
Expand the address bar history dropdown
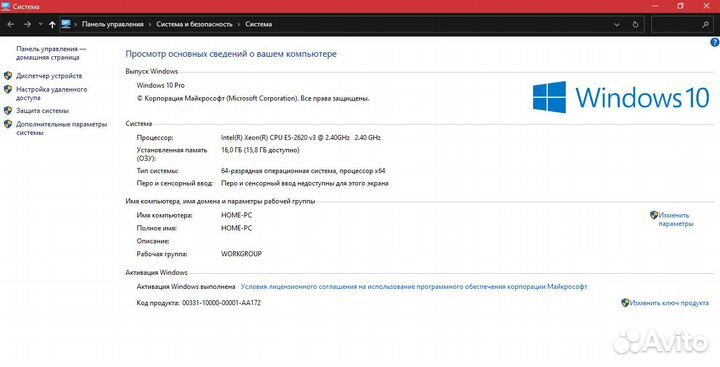coord(617,24)
